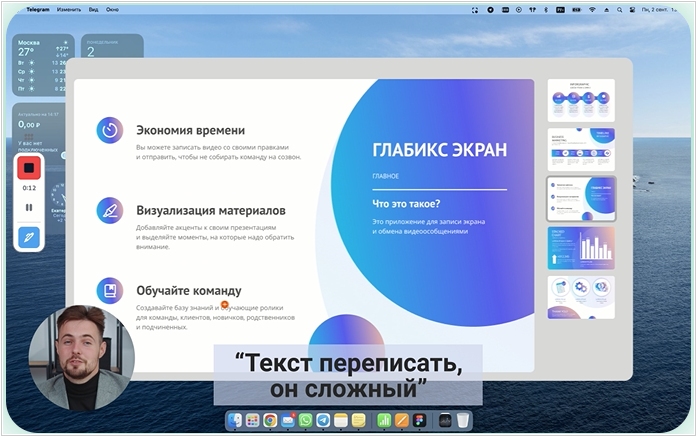Open the balance widget showing 0,00 ₽

(x=39, y=129)
